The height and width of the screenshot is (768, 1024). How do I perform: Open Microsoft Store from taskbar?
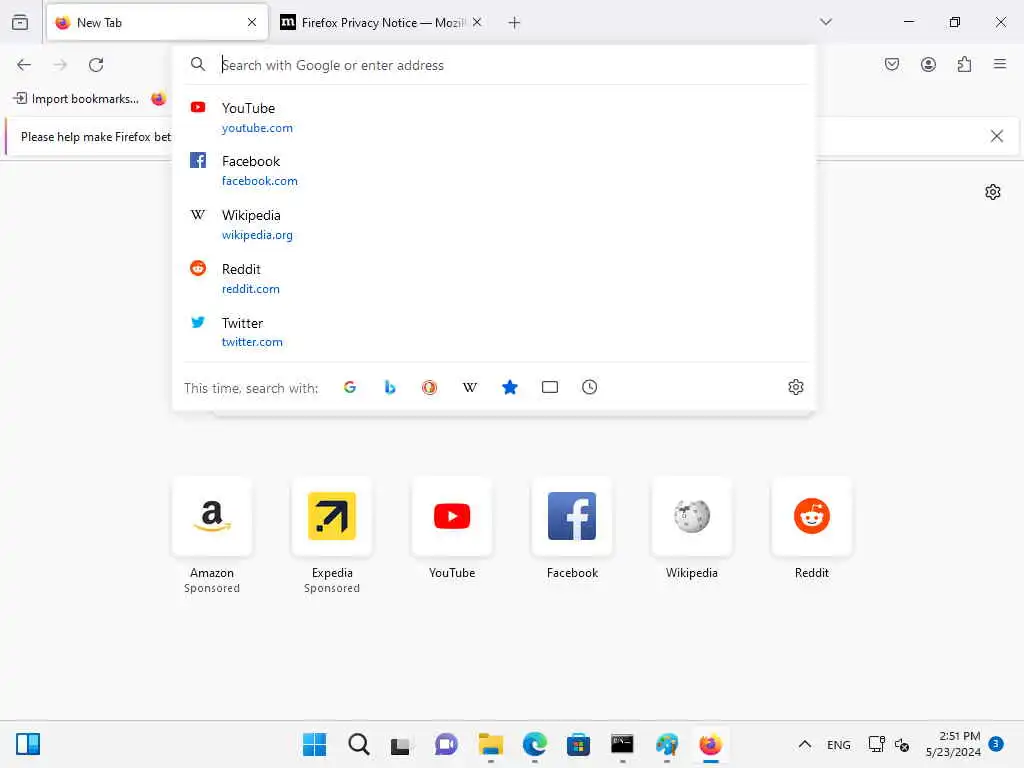(x=578, y=744)
